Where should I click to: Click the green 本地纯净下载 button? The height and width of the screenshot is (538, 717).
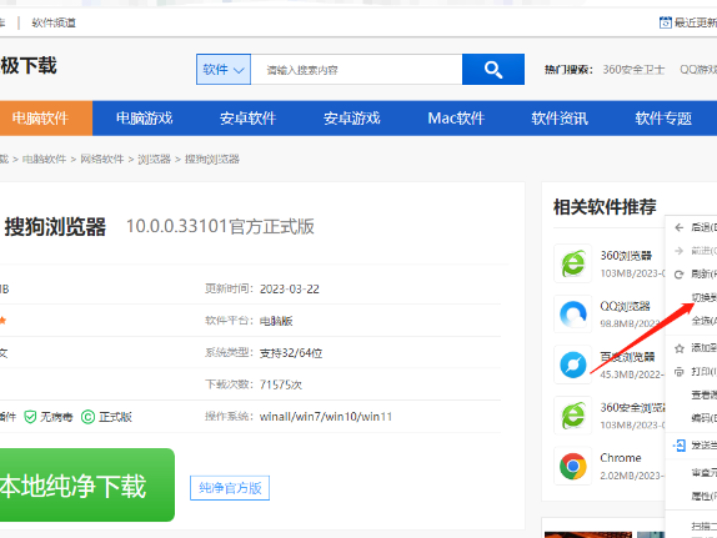87,485
